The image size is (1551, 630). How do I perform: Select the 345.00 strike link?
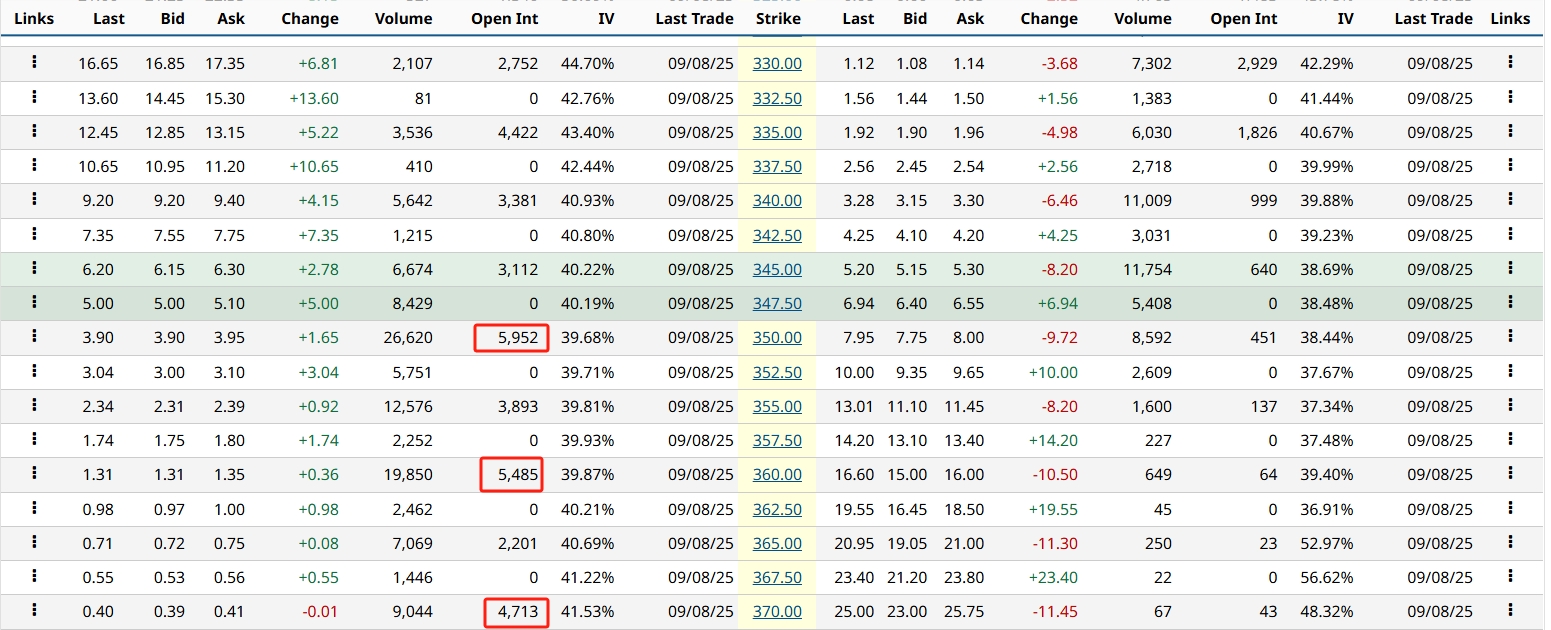click(x=777, y=269)
